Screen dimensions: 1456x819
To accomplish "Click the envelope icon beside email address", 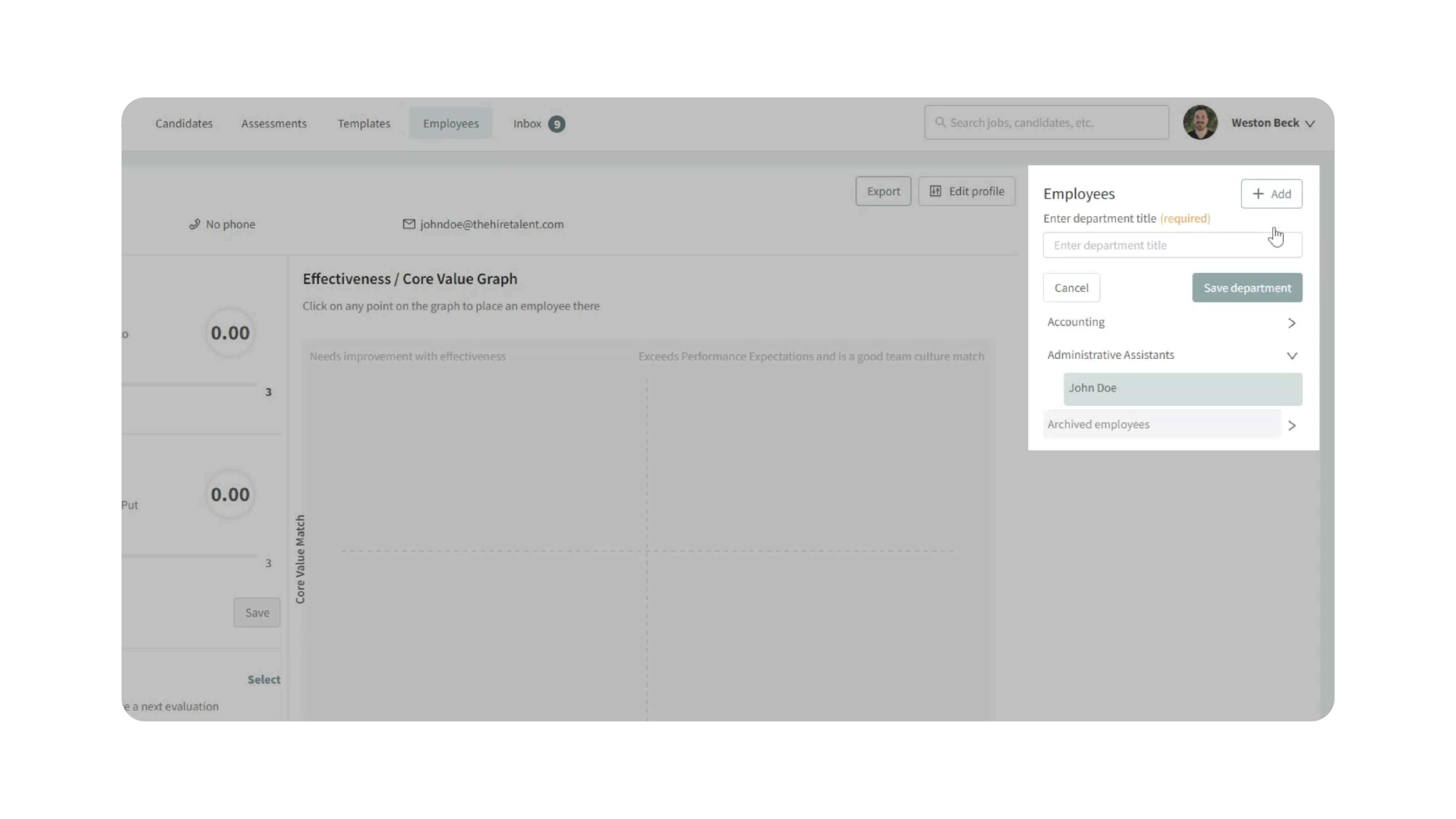I will [409, 224].
